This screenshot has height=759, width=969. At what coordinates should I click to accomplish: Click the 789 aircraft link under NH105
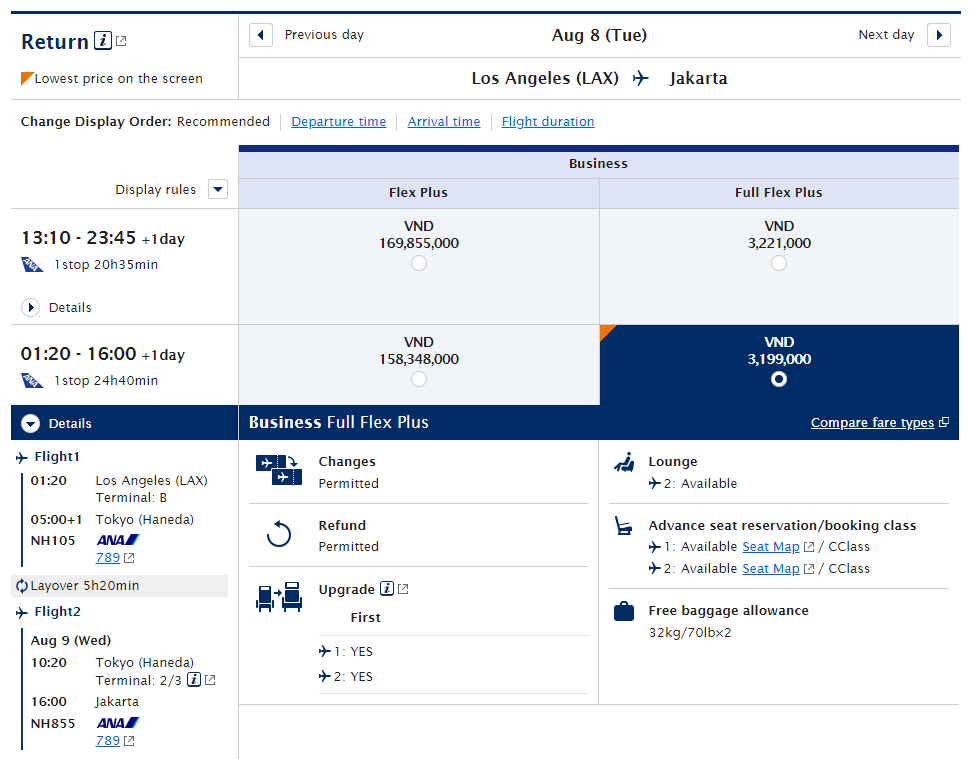point(107,558)
